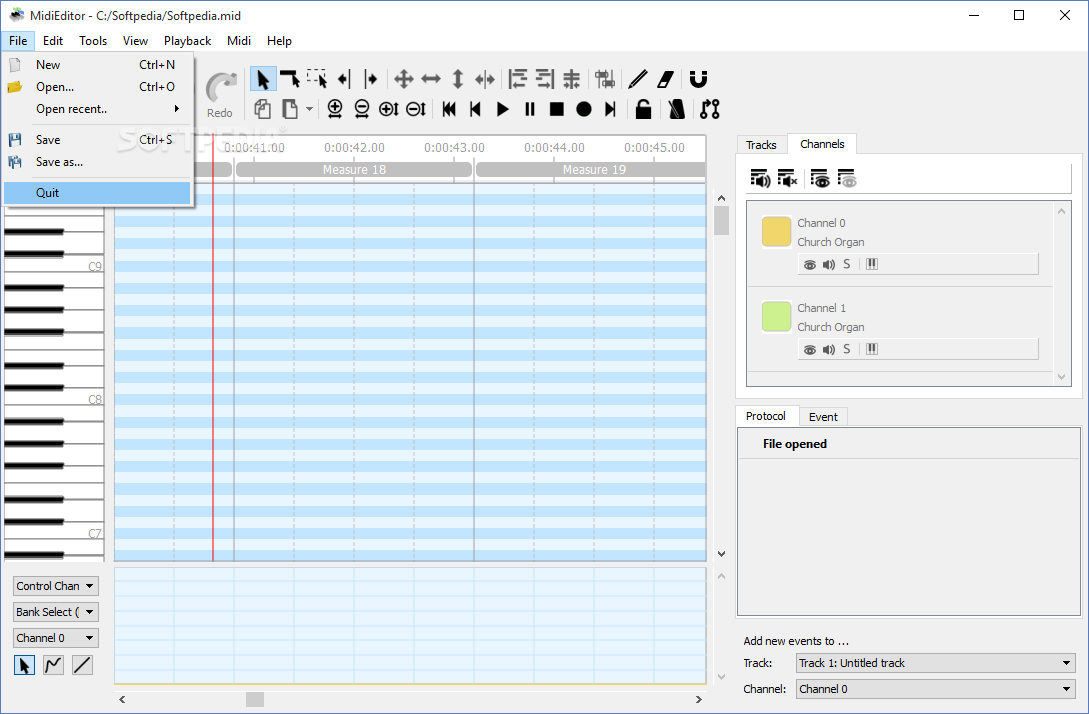Select the eraser tool
Image resolution: width=1089 pixels, height=714 pixels.
click(x=665, y=79)
